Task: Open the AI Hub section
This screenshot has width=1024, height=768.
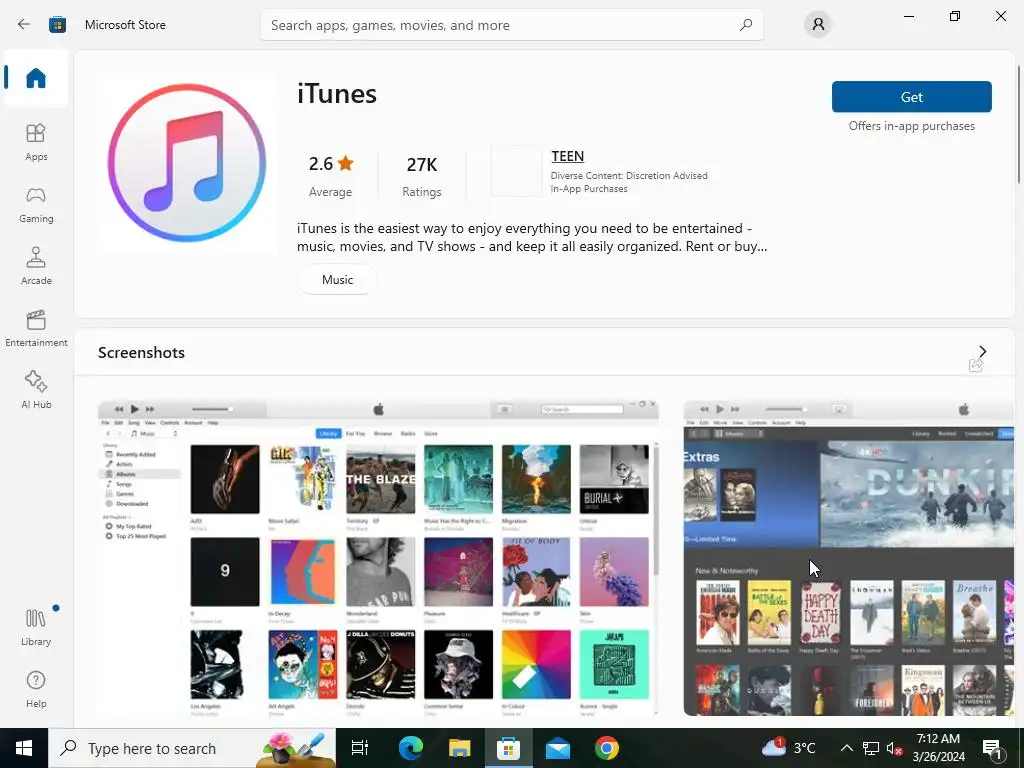Action: coord(36,390)
